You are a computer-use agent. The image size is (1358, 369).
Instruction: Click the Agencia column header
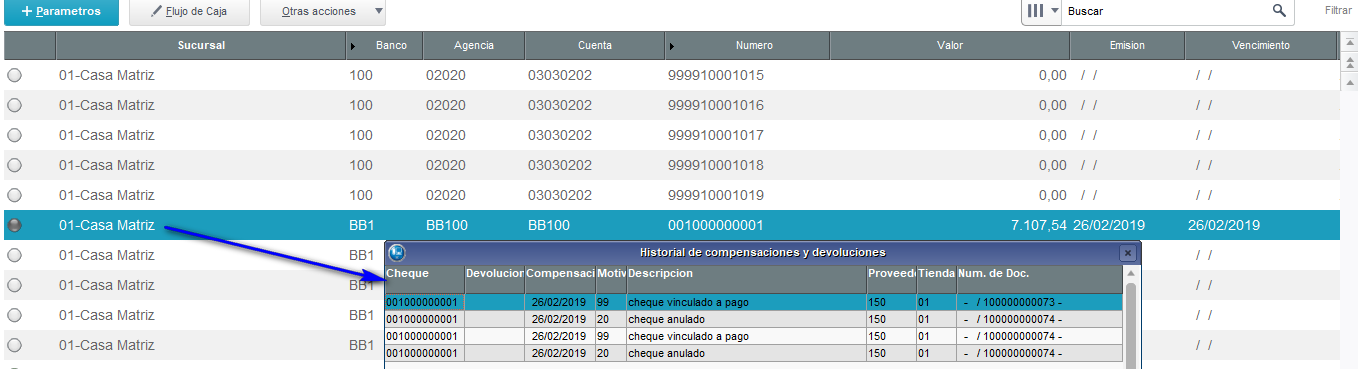coord(474,46)
